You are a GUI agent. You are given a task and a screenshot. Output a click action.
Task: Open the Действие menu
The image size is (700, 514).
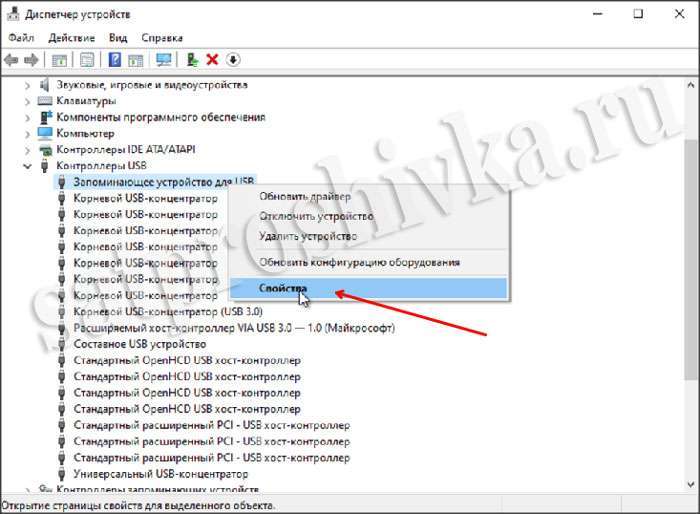pos(71,38)
